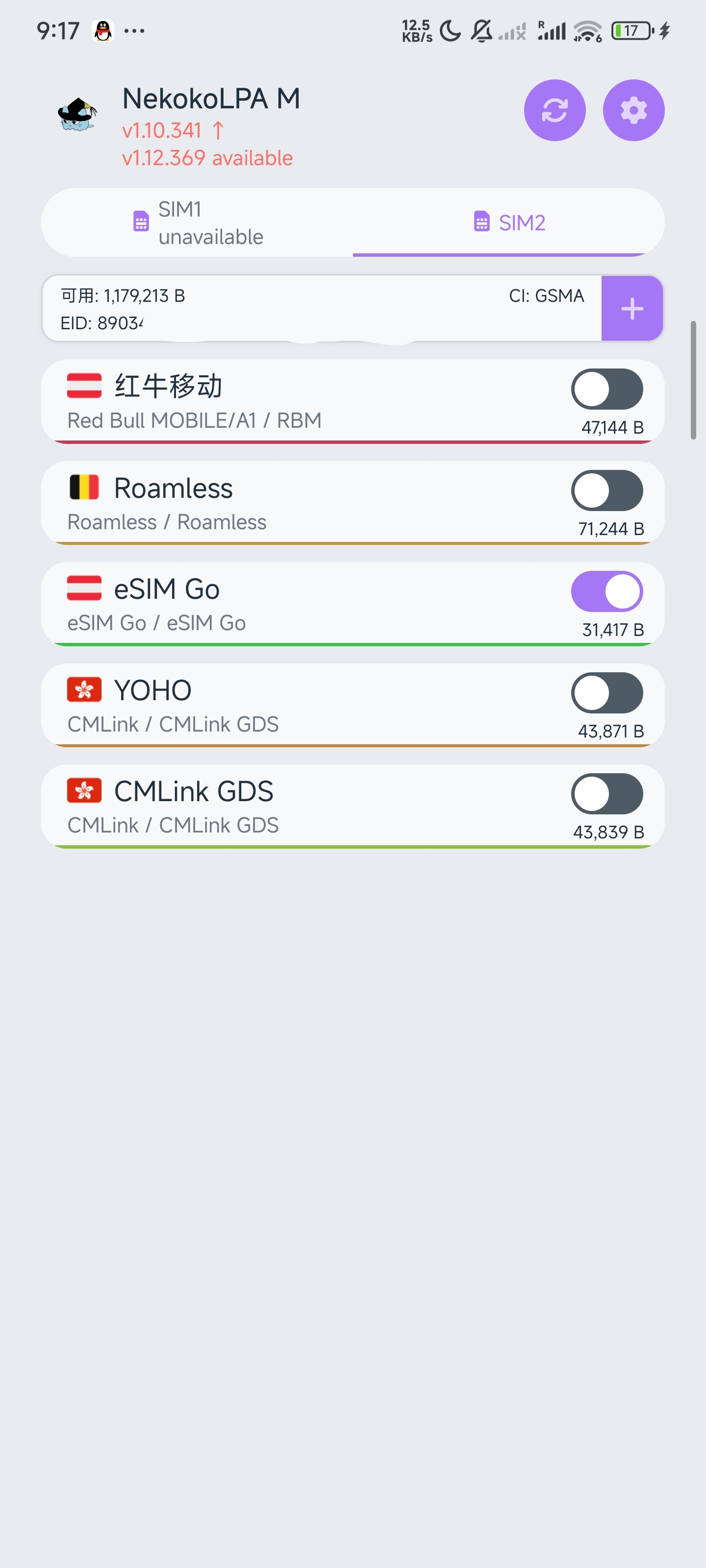Screen dimensions: 706x1568
Task: Switch on the CMLink GDS profile
Action: pos(606,793)
